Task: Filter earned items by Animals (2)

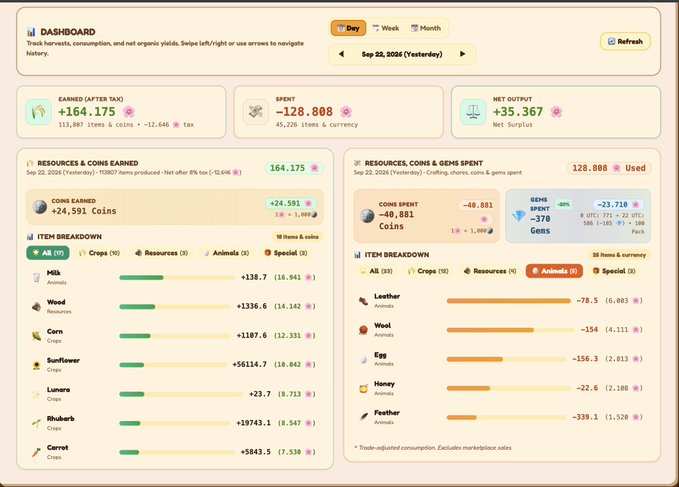Action: pos(226,253)
